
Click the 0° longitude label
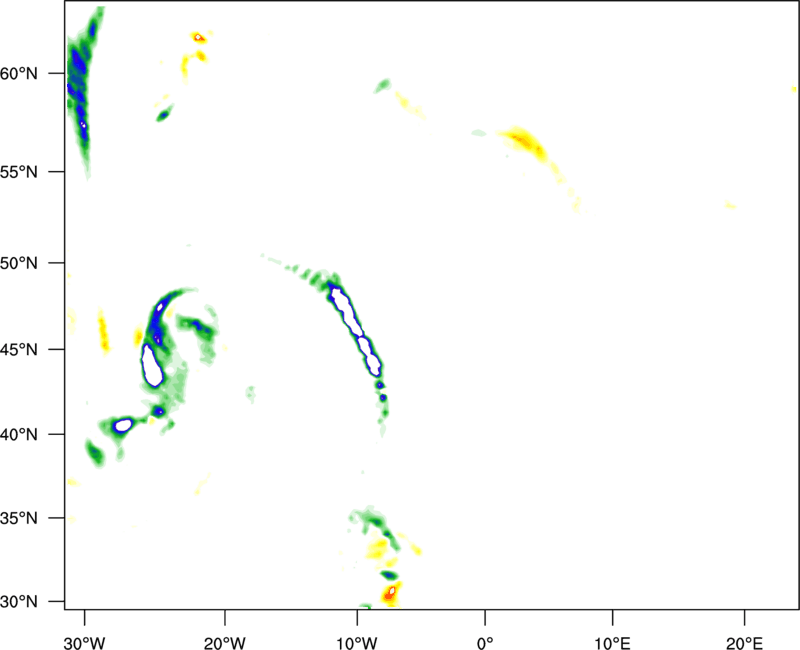pyautogui.click(x=485, y=643)
